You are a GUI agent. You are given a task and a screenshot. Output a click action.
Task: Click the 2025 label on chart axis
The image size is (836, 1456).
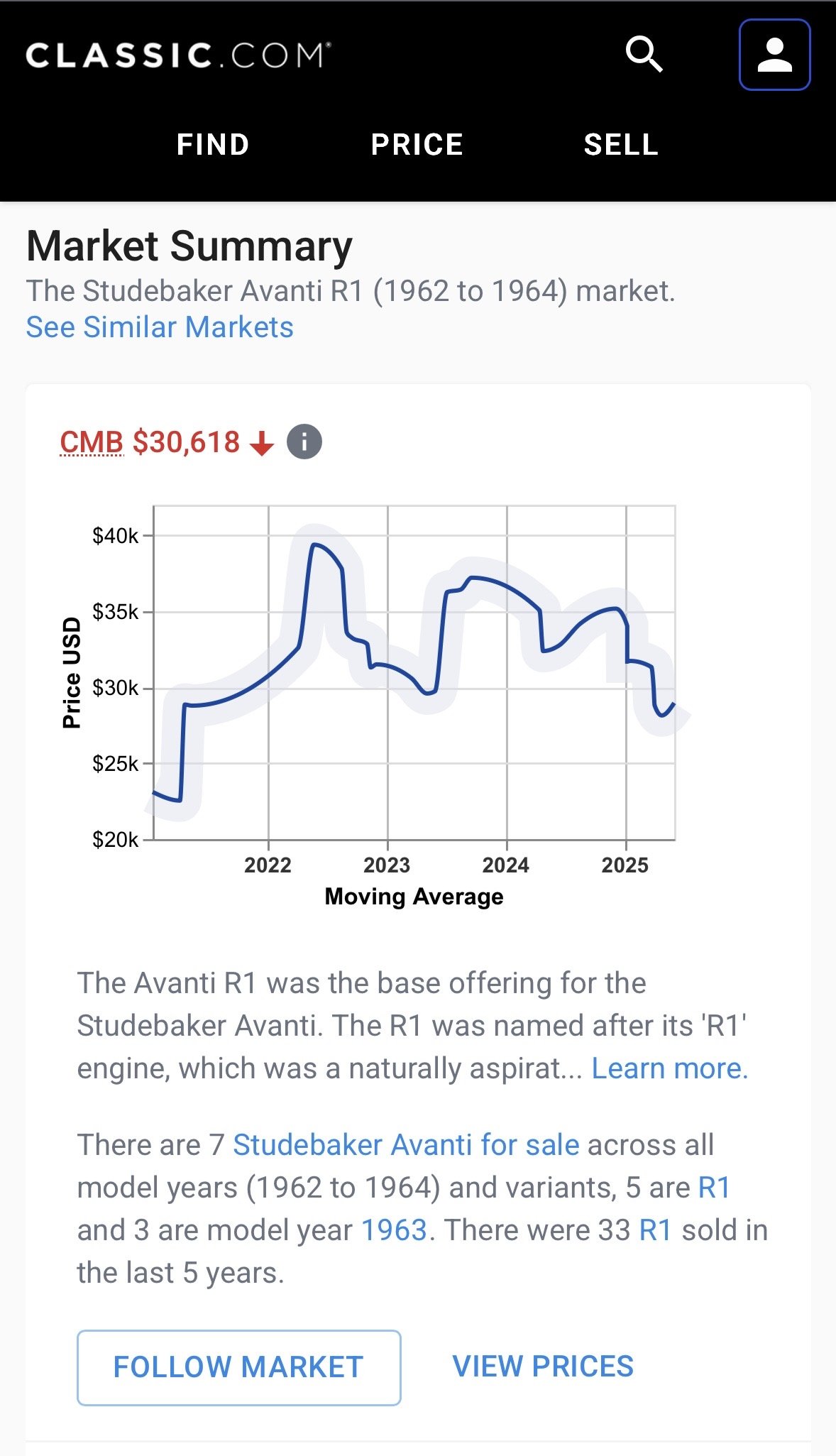tap(625, 865)
